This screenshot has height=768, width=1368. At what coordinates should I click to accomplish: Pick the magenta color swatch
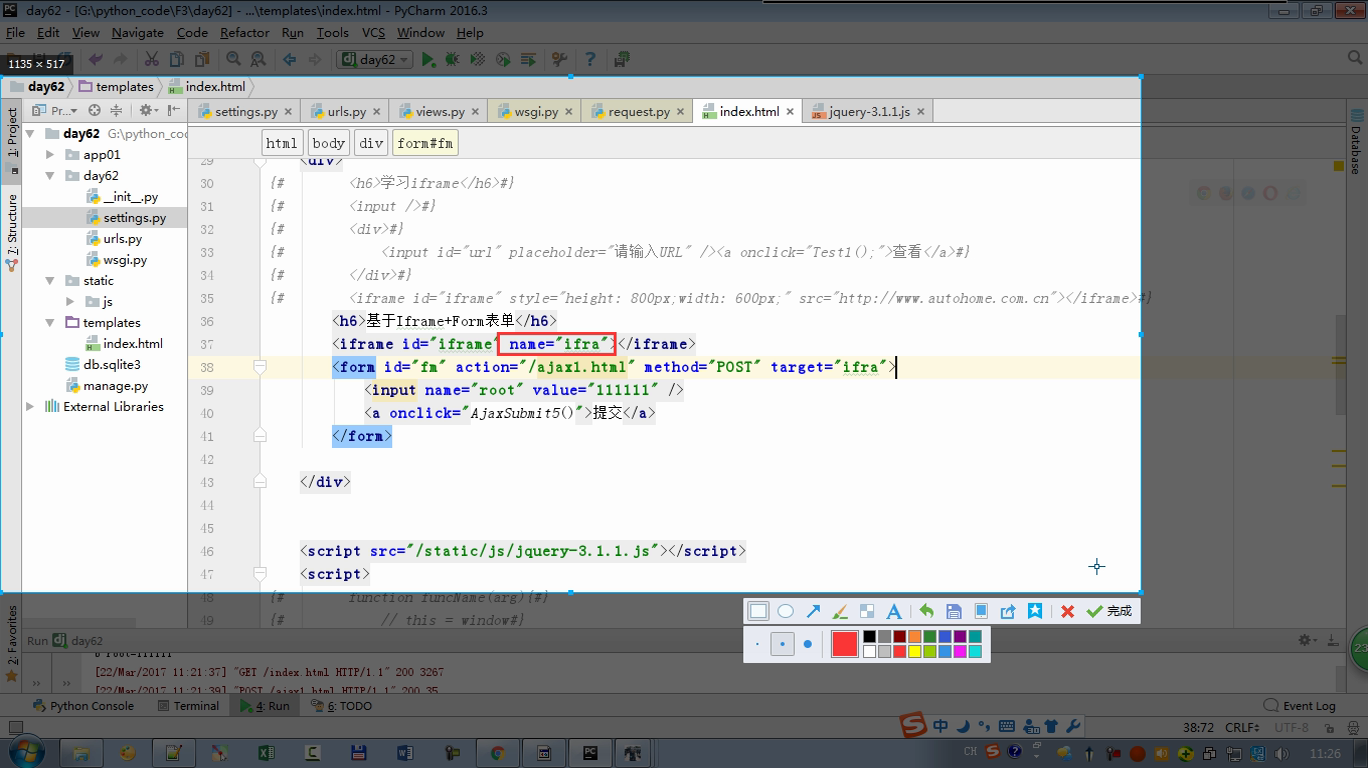click(960, 652)
